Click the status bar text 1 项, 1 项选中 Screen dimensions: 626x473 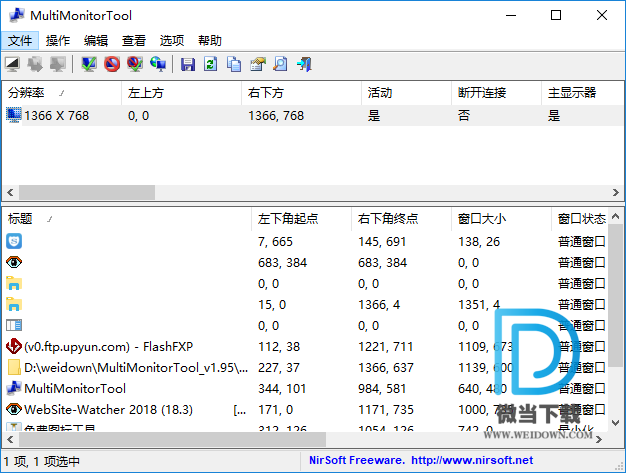[x=42, y=461]
